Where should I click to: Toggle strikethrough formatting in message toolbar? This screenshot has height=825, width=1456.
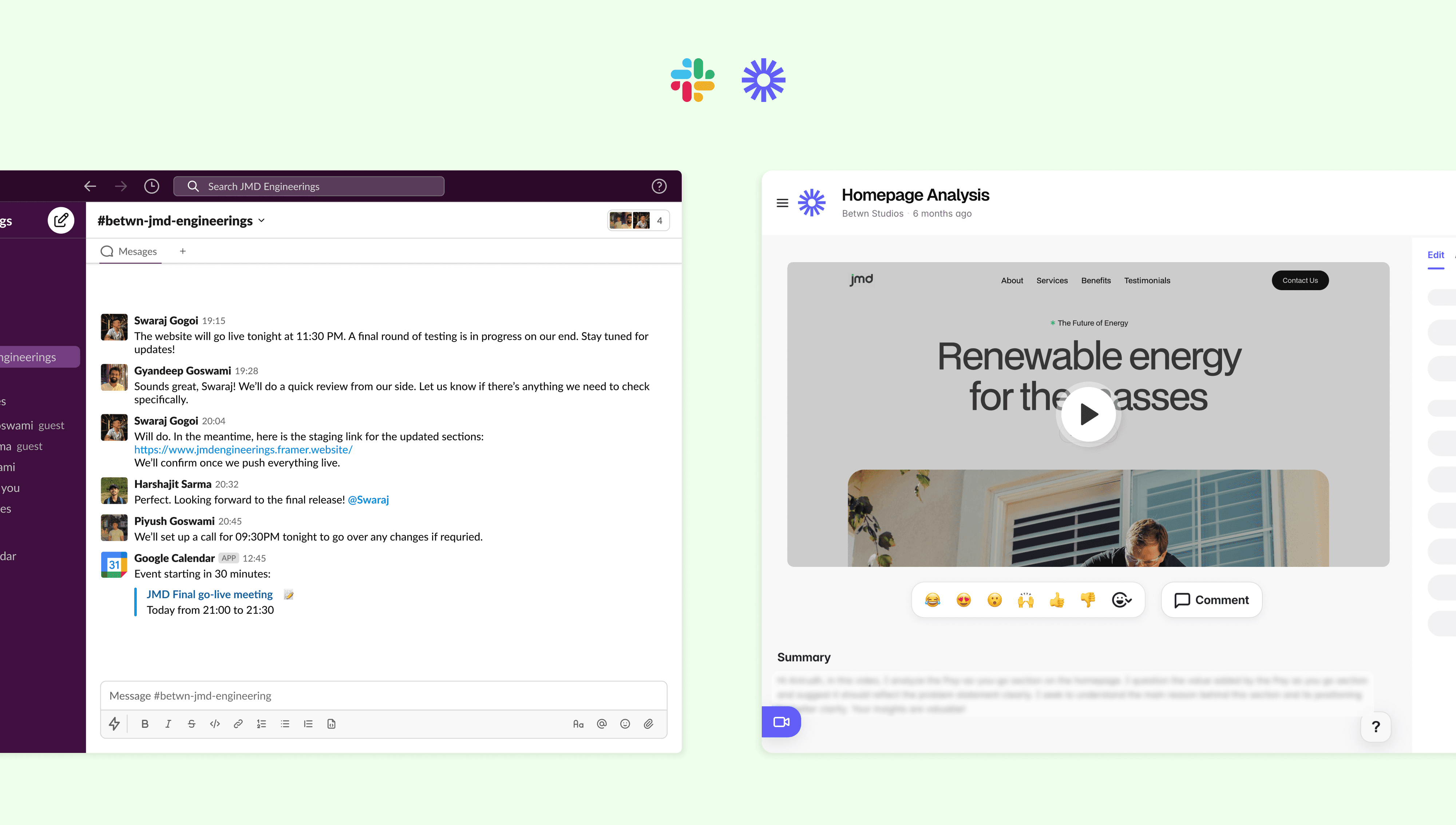[x=191, y=723]
